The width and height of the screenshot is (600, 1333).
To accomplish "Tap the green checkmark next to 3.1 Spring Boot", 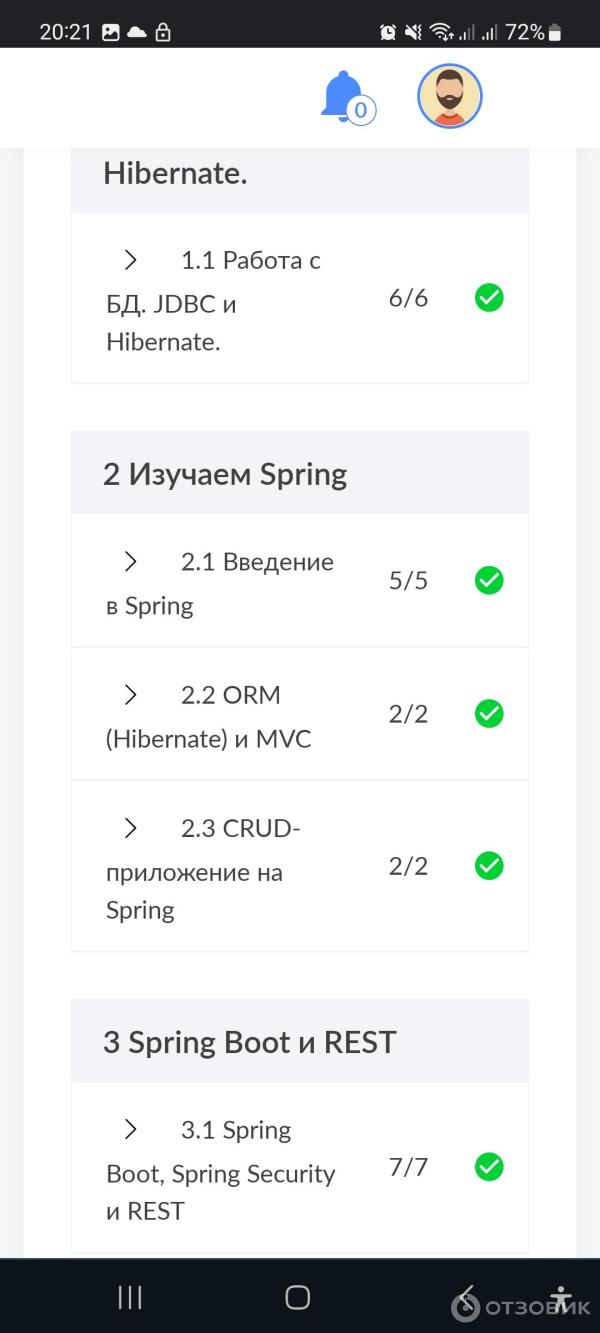I will pyautogui.click(x=488, y=1167).
